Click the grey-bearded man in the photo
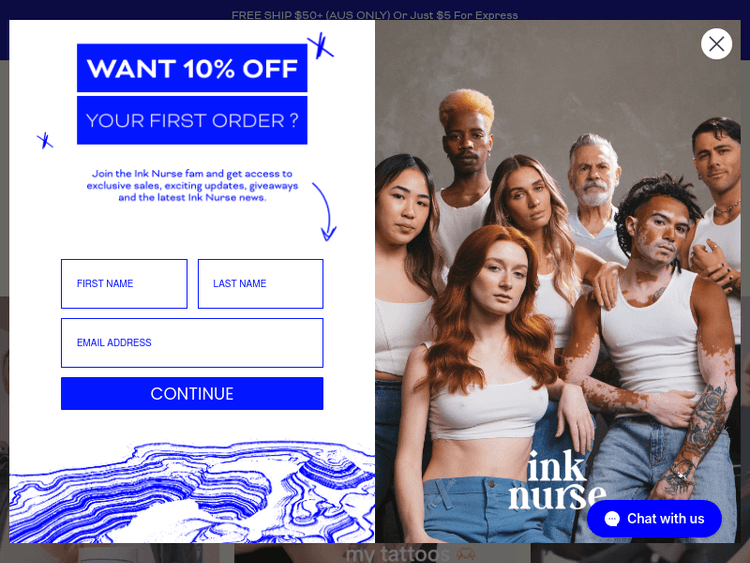The image size is (750, 563). 593,191
